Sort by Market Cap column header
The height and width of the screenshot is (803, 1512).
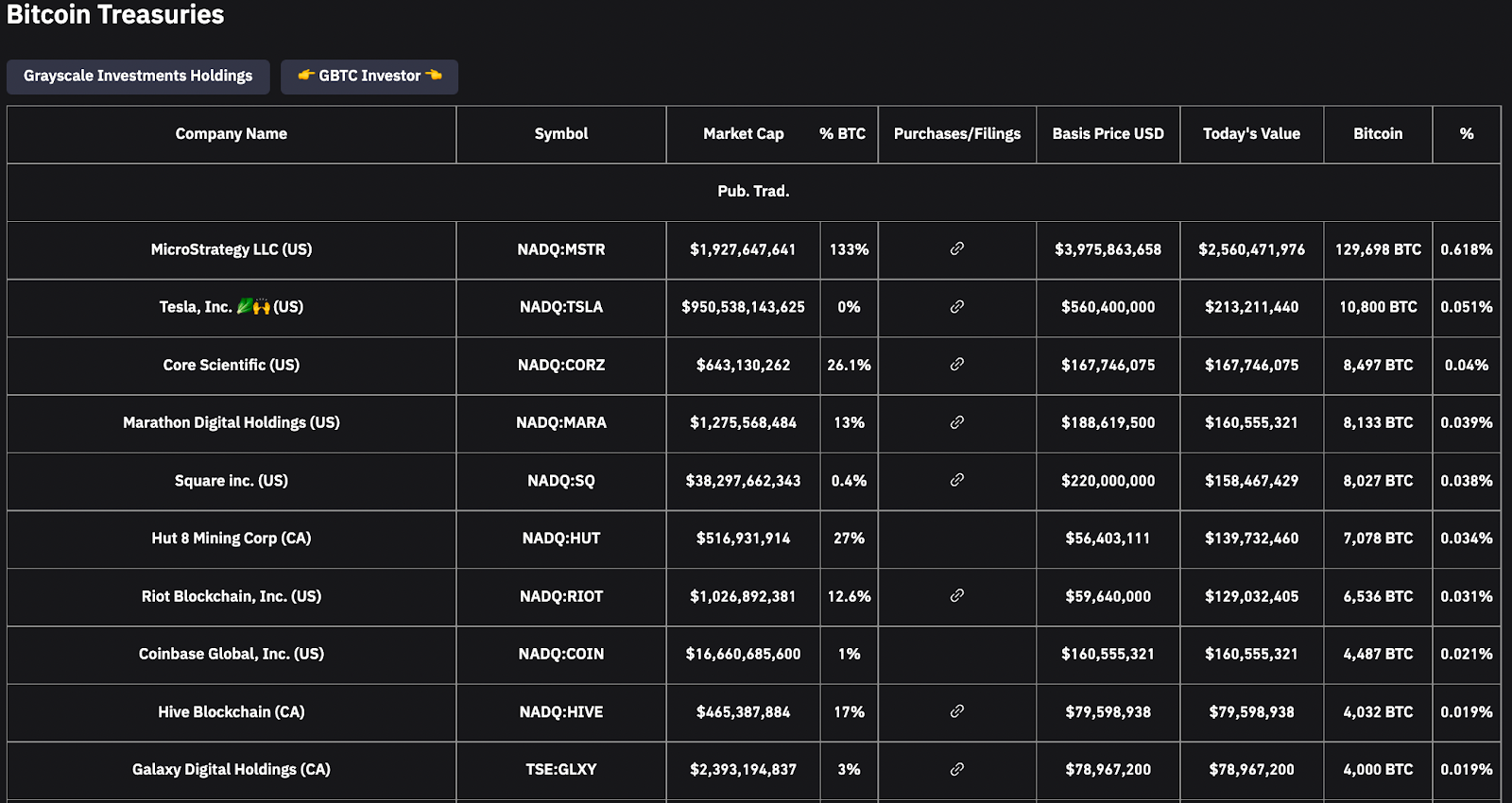(x=744, y=134)
